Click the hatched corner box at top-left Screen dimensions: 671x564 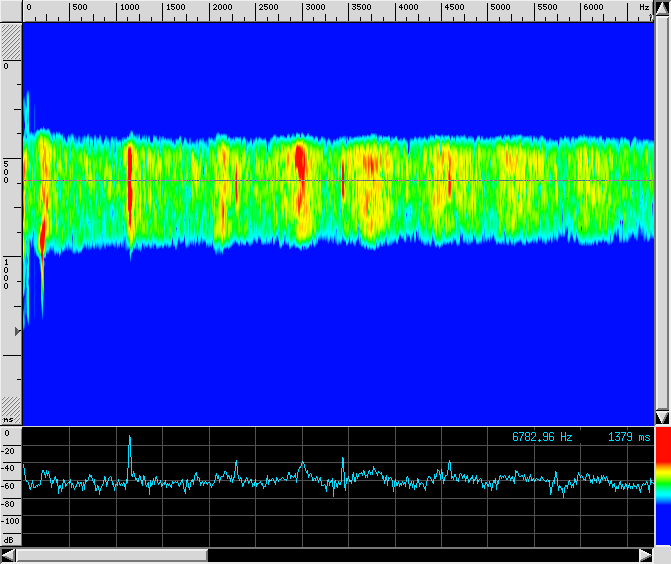point(11,42)
